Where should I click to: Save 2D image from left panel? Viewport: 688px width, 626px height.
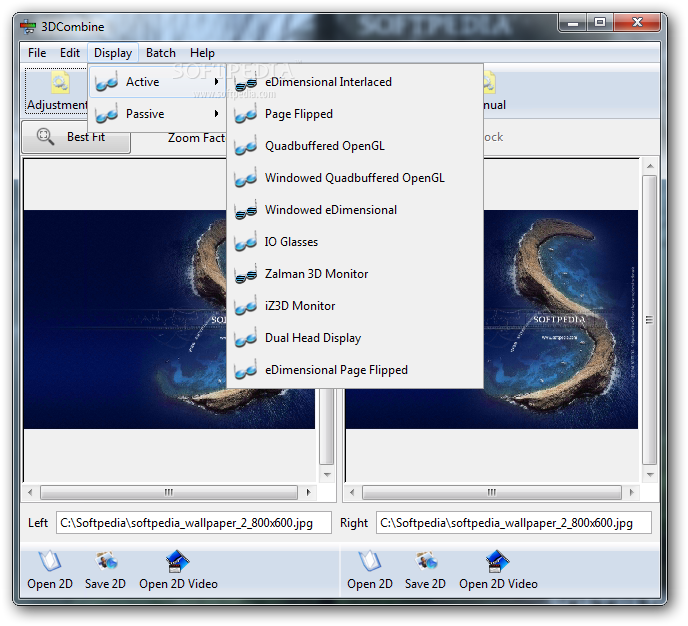pos(105,570)
